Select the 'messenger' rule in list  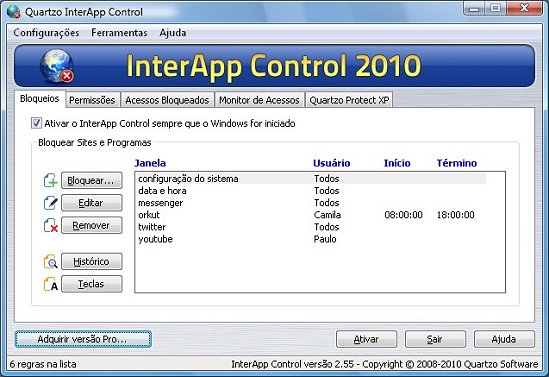(311, 203)
